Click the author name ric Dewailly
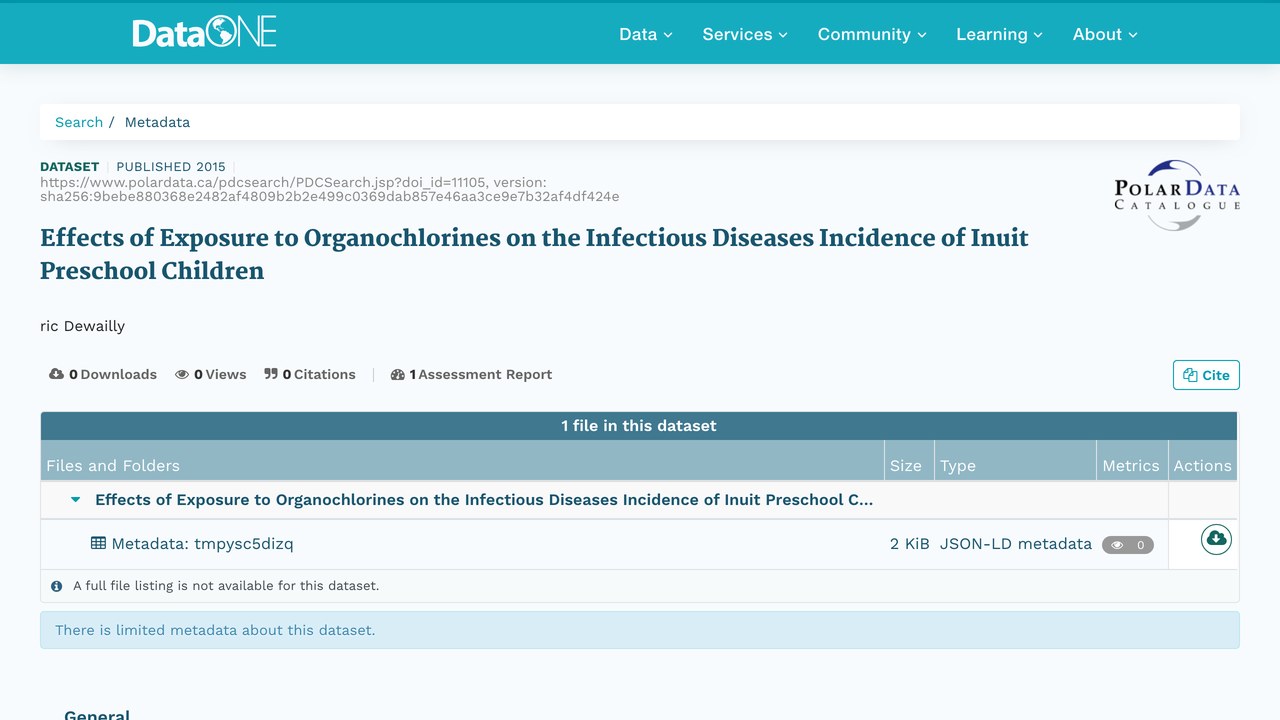Viewport: 1280px width, 720px height. tap(83, 326)
